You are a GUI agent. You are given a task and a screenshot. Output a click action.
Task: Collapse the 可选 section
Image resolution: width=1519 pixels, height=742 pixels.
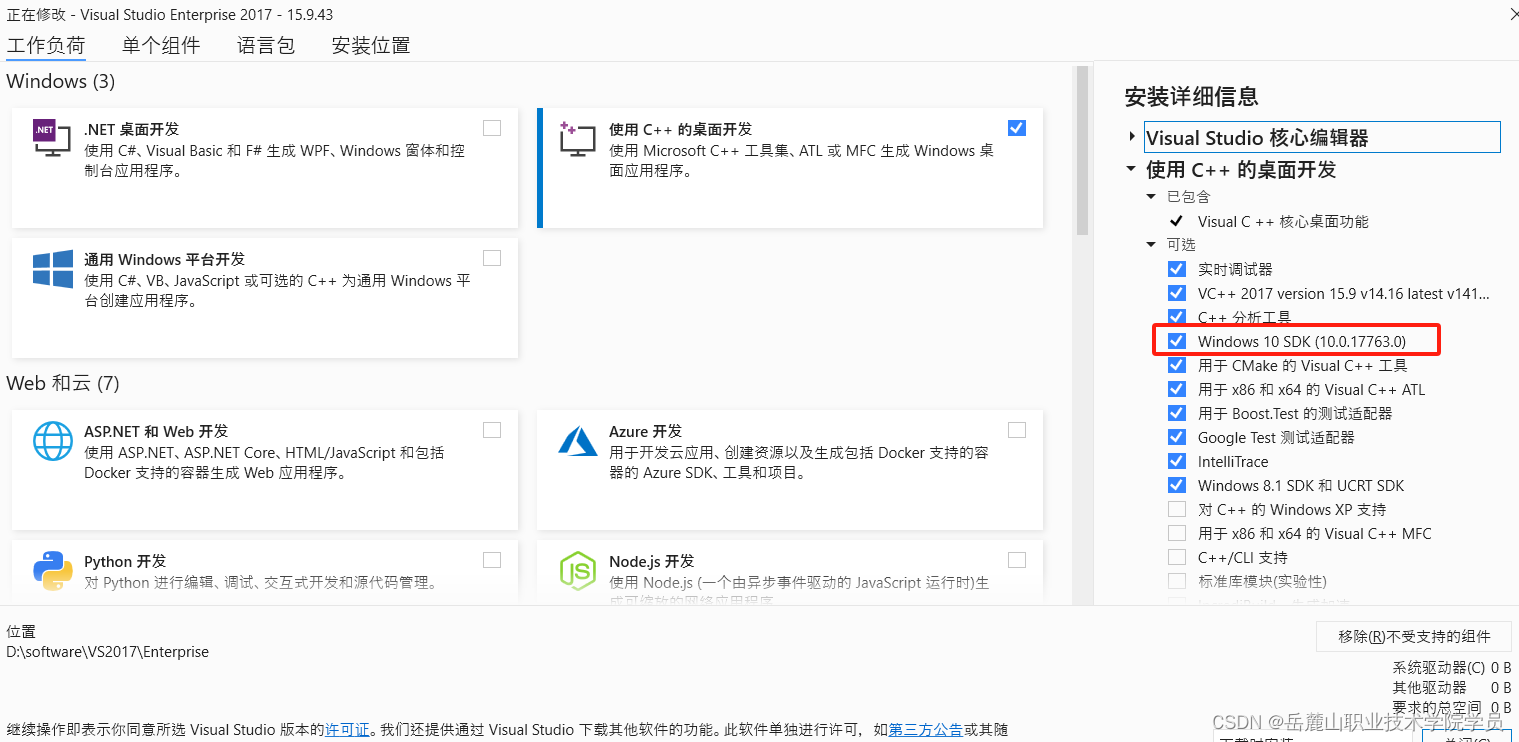[1150, 244]
